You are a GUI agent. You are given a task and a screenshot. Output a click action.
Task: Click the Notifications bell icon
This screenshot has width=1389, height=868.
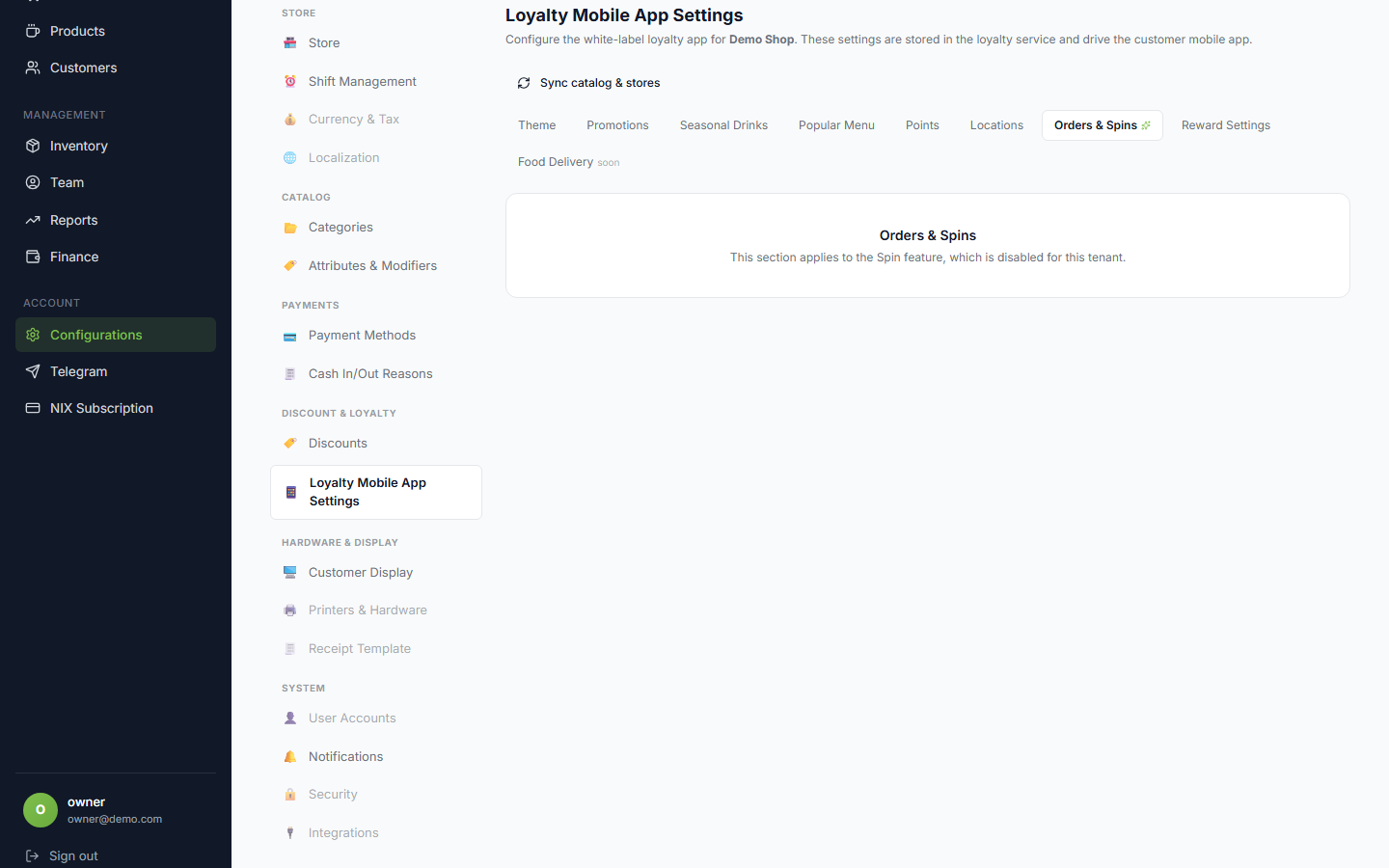tap(290, 757)
